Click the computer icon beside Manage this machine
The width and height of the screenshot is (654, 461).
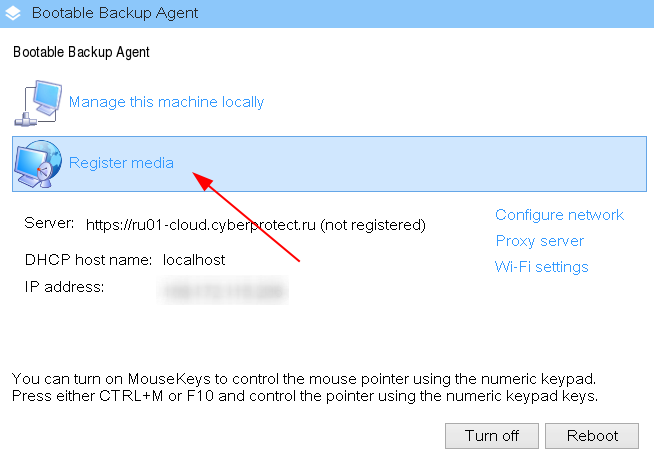point(36,104)
